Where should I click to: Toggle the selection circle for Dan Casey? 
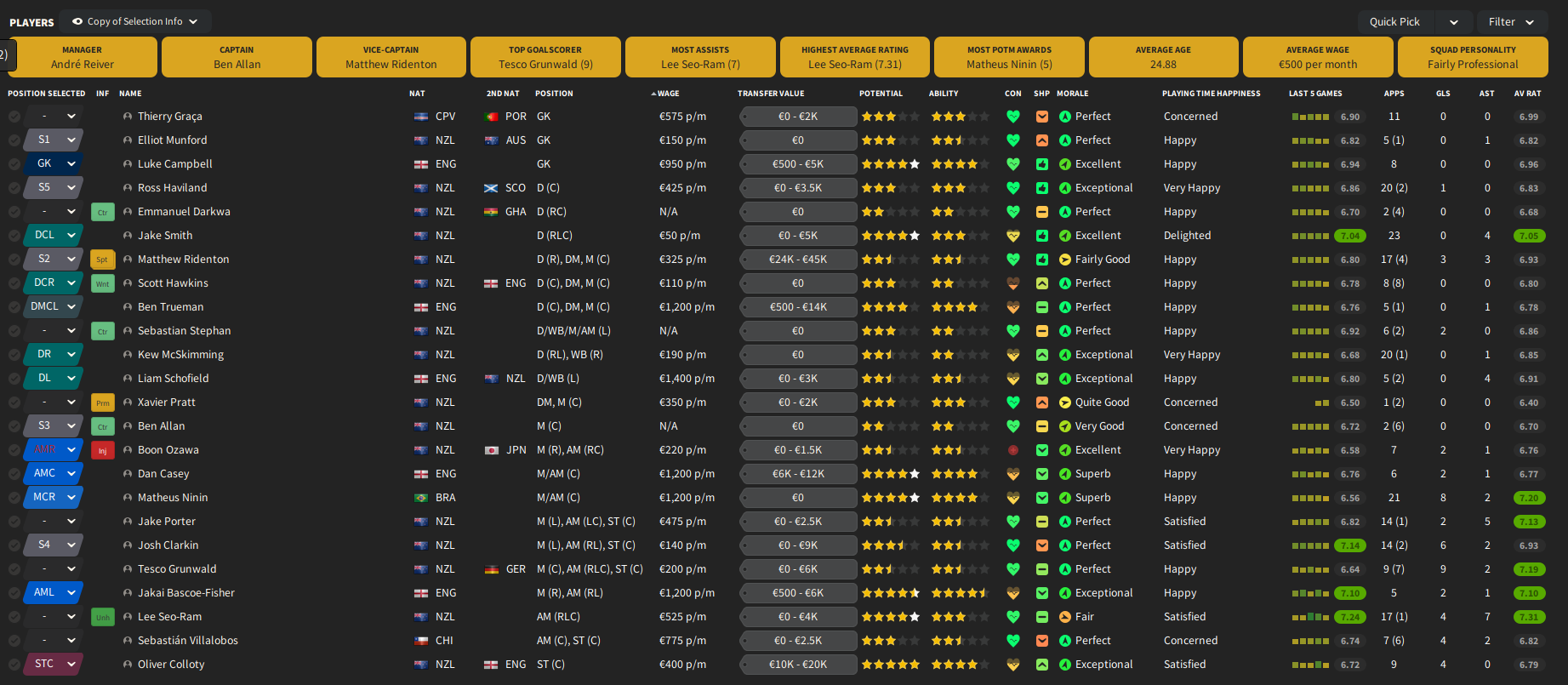click(14, 474)
